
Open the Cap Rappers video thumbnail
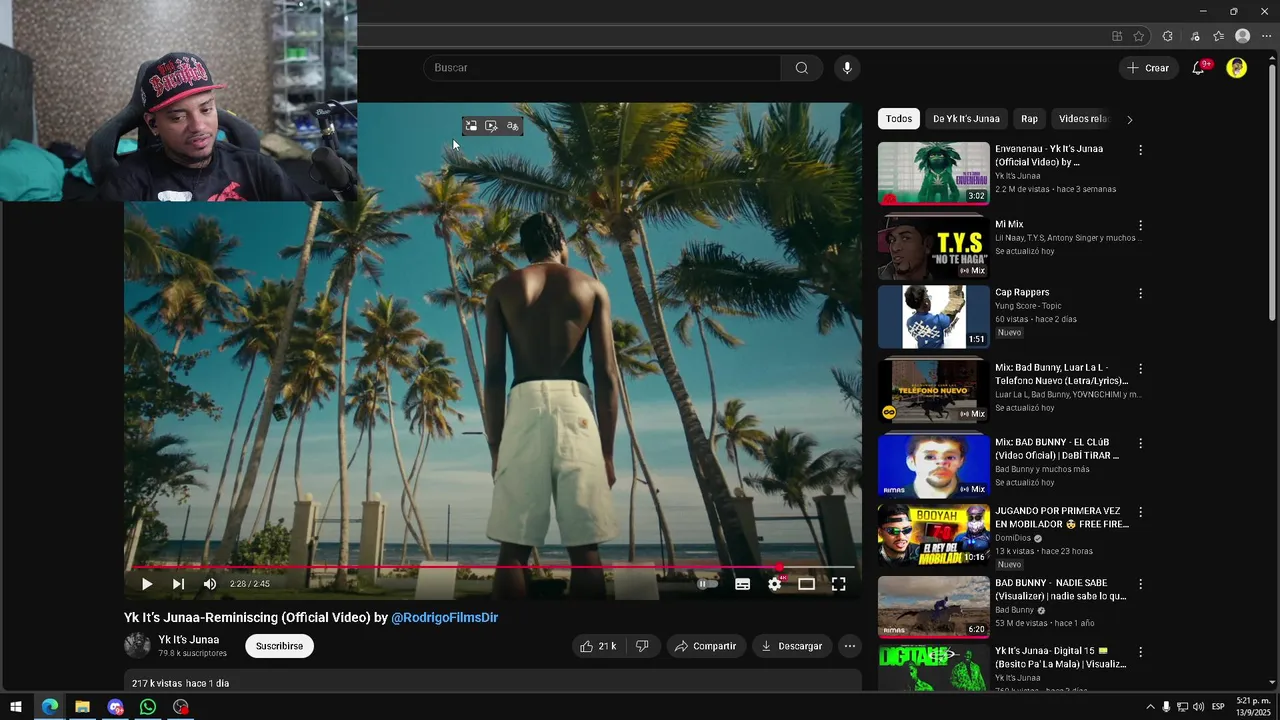pyautogui.click(x=933, y=317)
